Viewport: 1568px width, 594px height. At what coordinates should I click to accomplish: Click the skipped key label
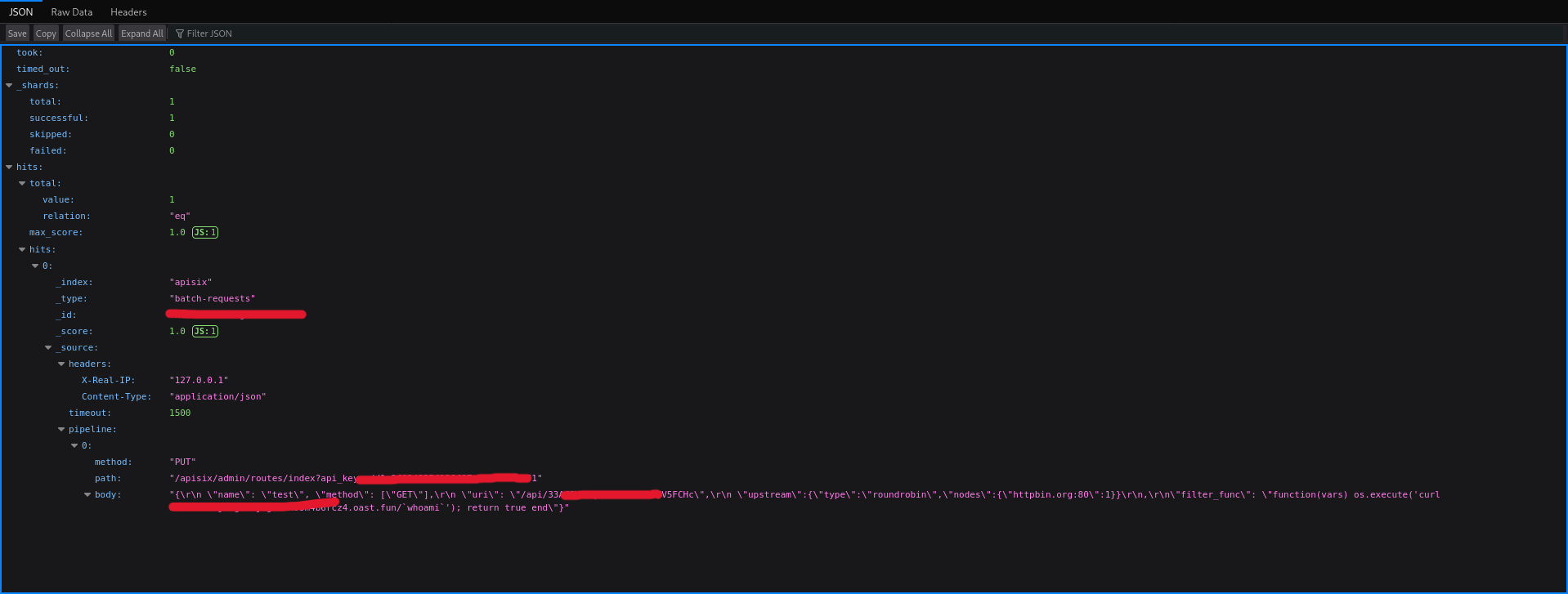[51, 134]
